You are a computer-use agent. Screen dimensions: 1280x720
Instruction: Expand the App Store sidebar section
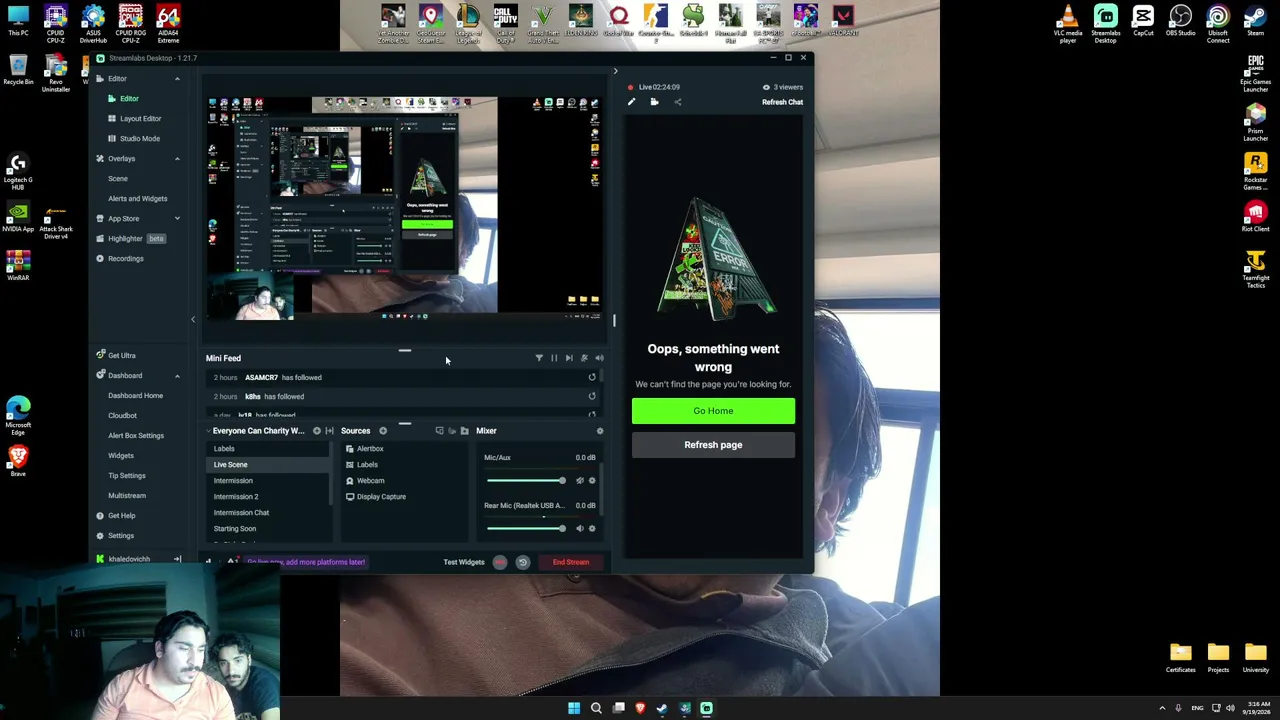(x=177, y=218)
